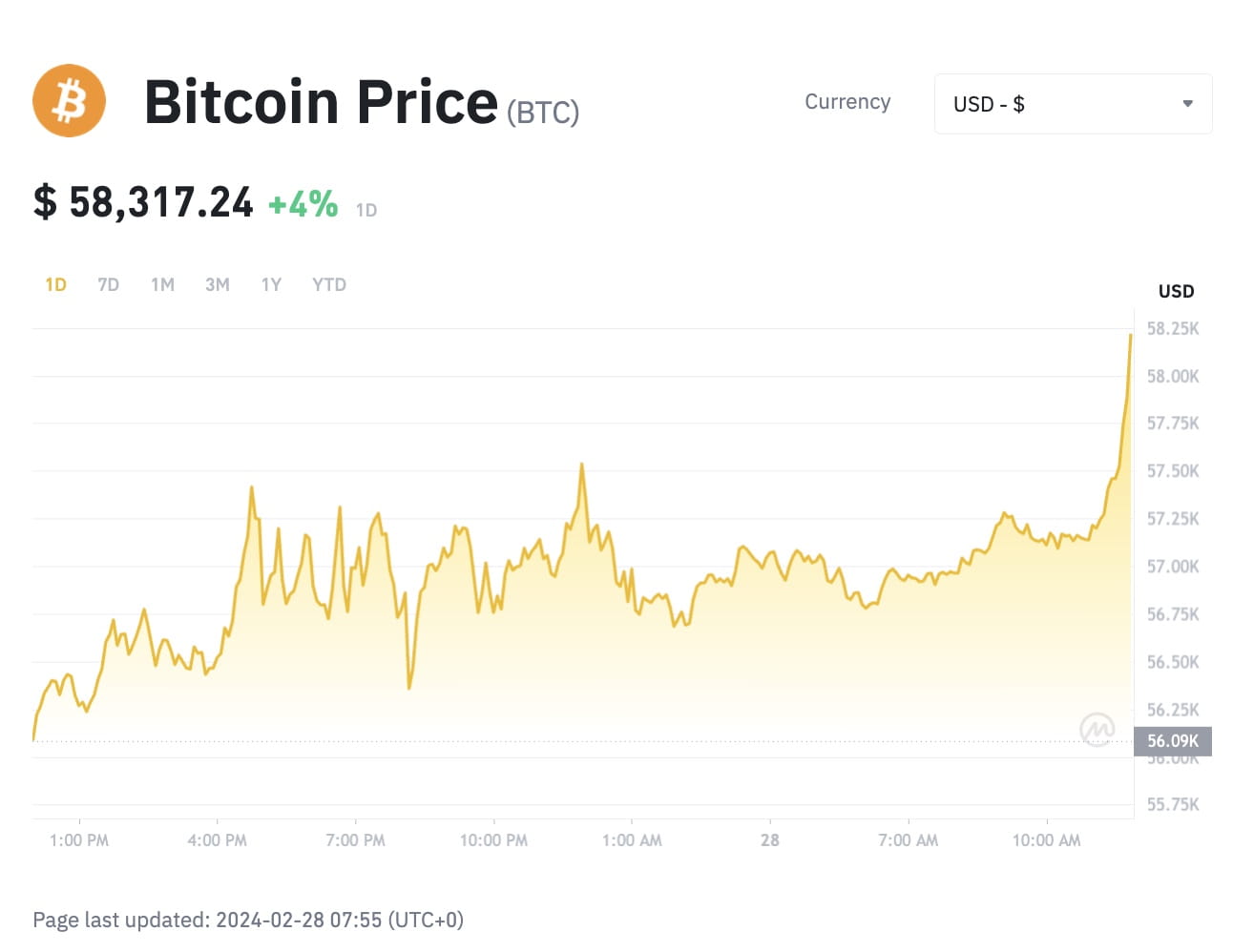Click the highlighted 56.09K price marker

click(x=1172, y=740)
